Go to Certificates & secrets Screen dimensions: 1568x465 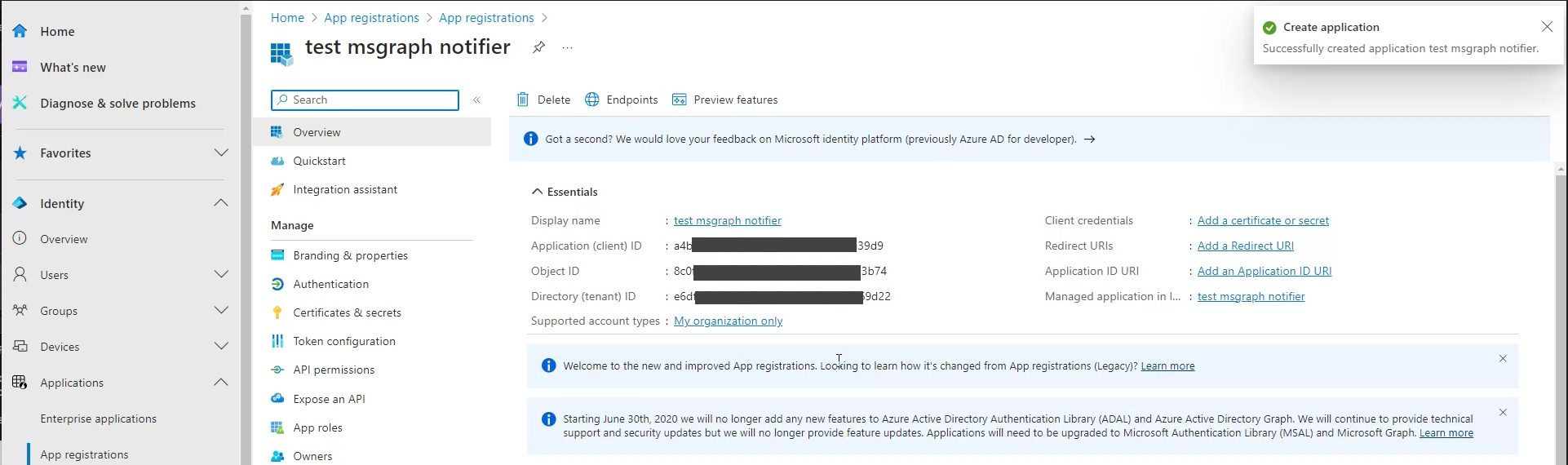347,312
